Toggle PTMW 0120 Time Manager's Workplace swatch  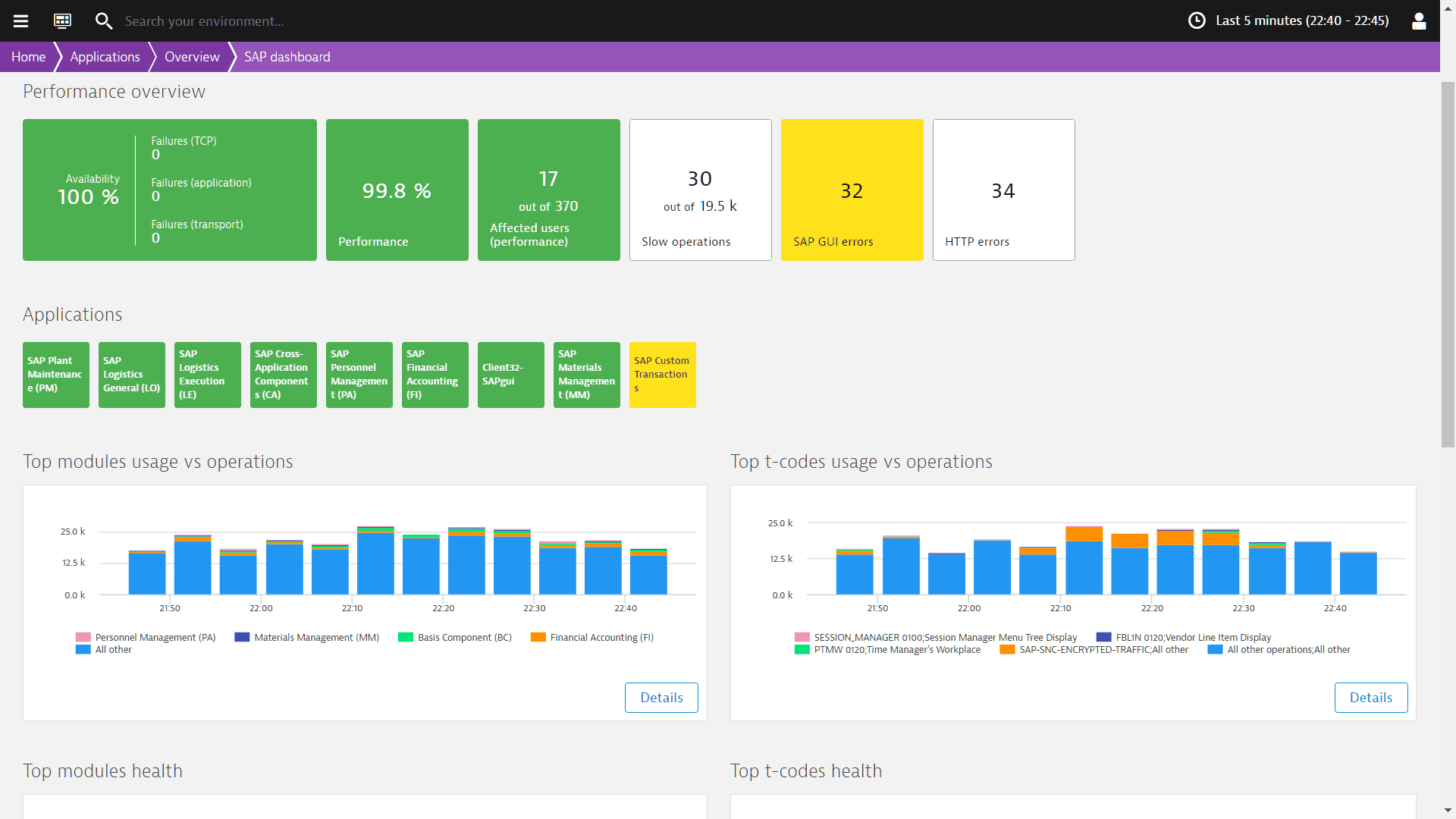802,649
